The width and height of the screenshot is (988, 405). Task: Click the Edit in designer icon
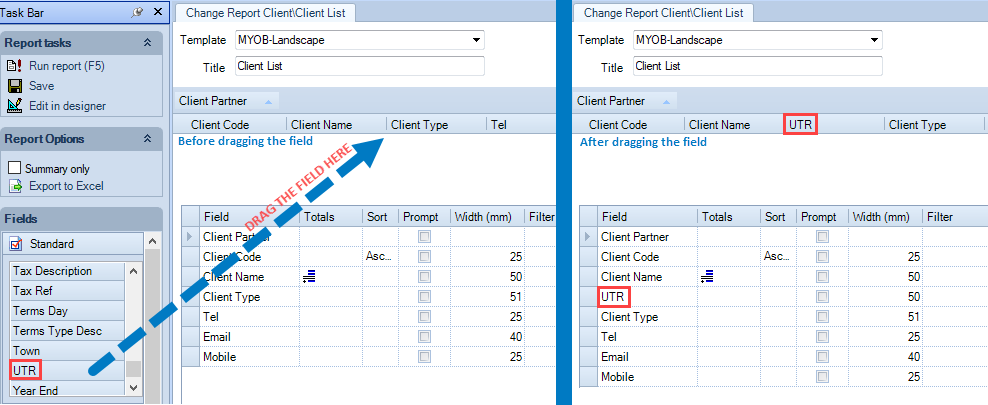click(15, 106)
